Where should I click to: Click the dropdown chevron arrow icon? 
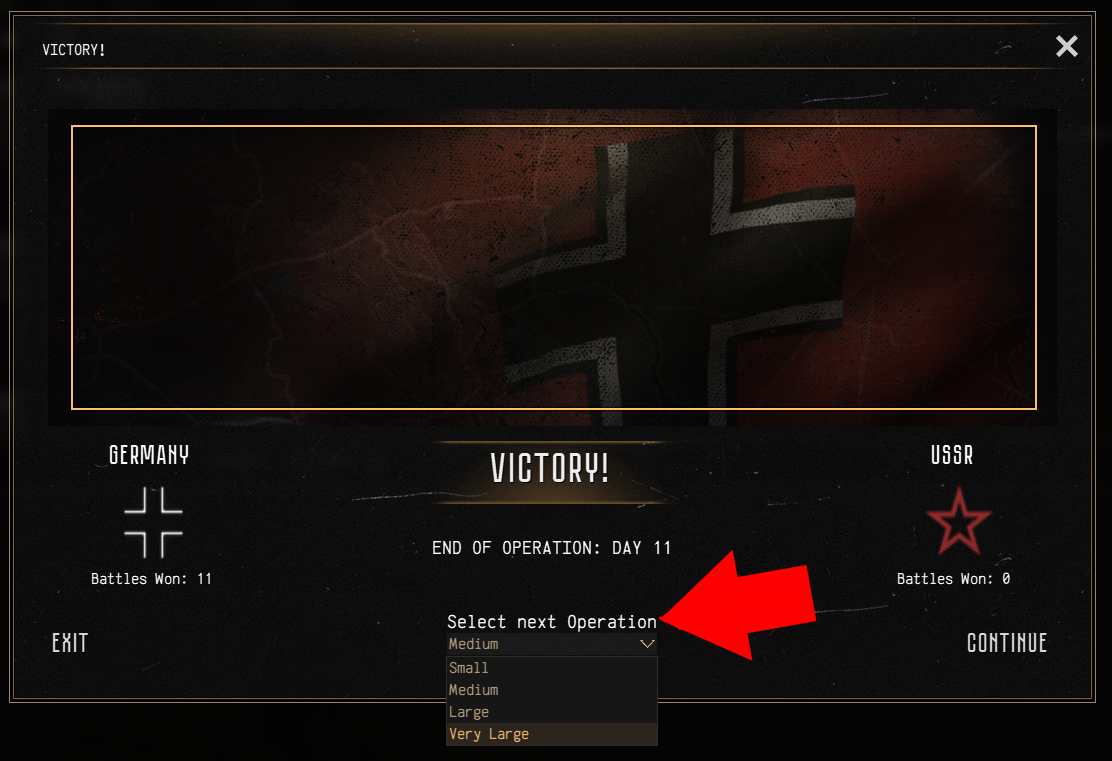pos(647,644)
